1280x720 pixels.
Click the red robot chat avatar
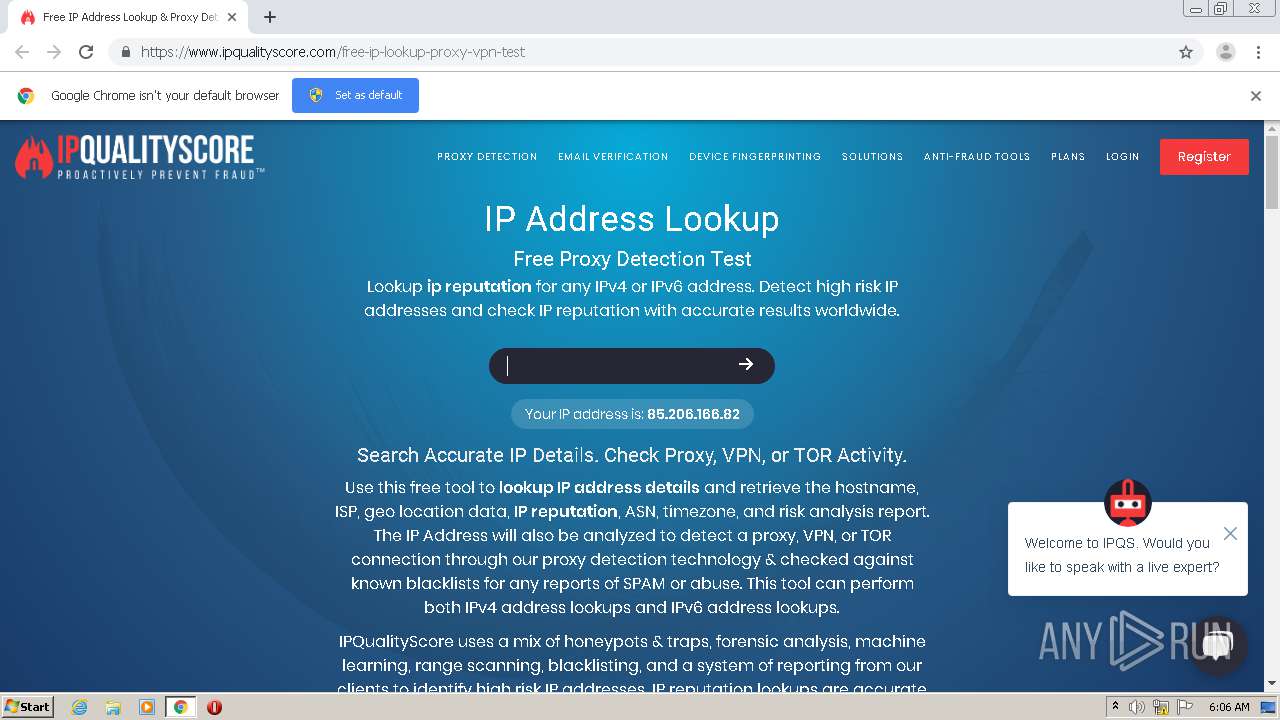click(1128, 502)
